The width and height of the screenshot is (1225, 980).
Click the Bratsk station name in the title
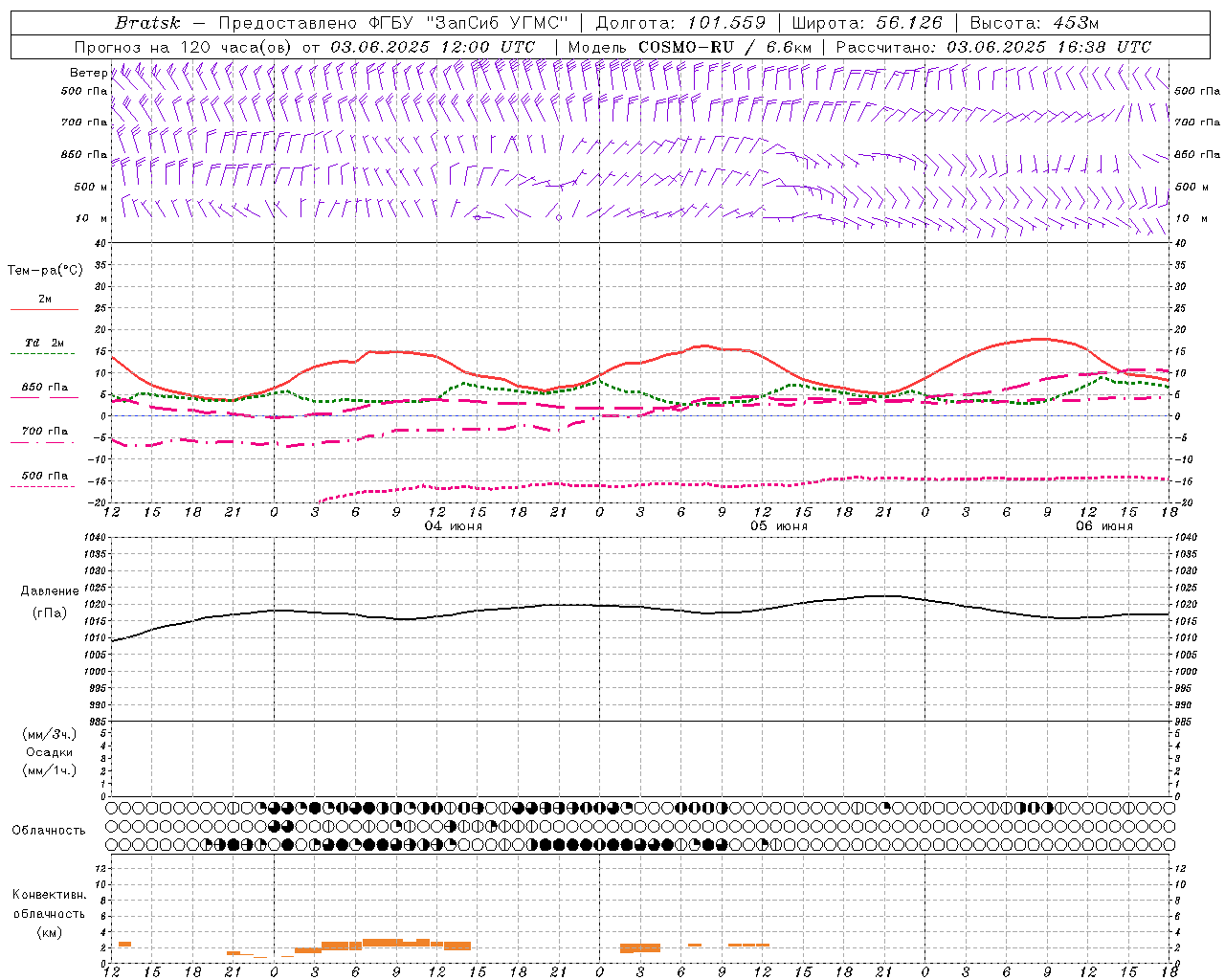147,23
